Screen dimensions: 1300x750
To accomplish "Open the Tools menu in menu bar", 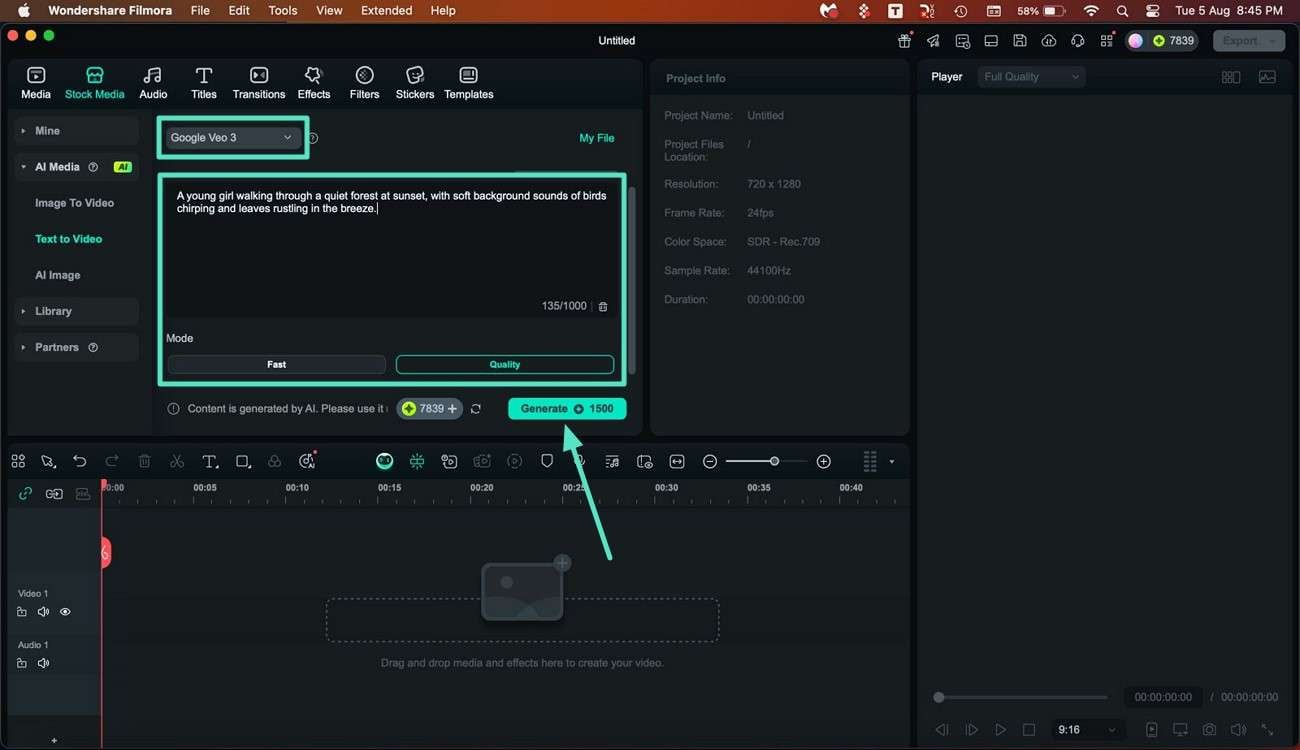I will tap(283, 11).
